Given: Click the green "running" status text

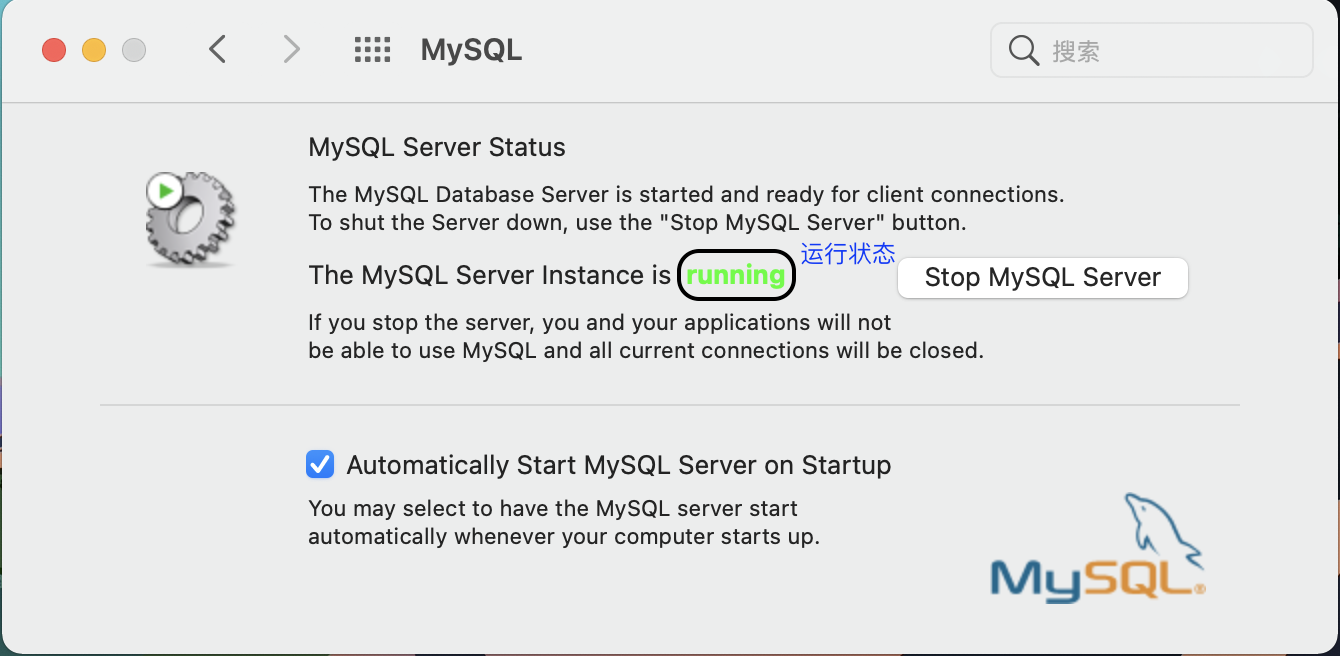Looking at the screenshot, I should pos(736,276).
